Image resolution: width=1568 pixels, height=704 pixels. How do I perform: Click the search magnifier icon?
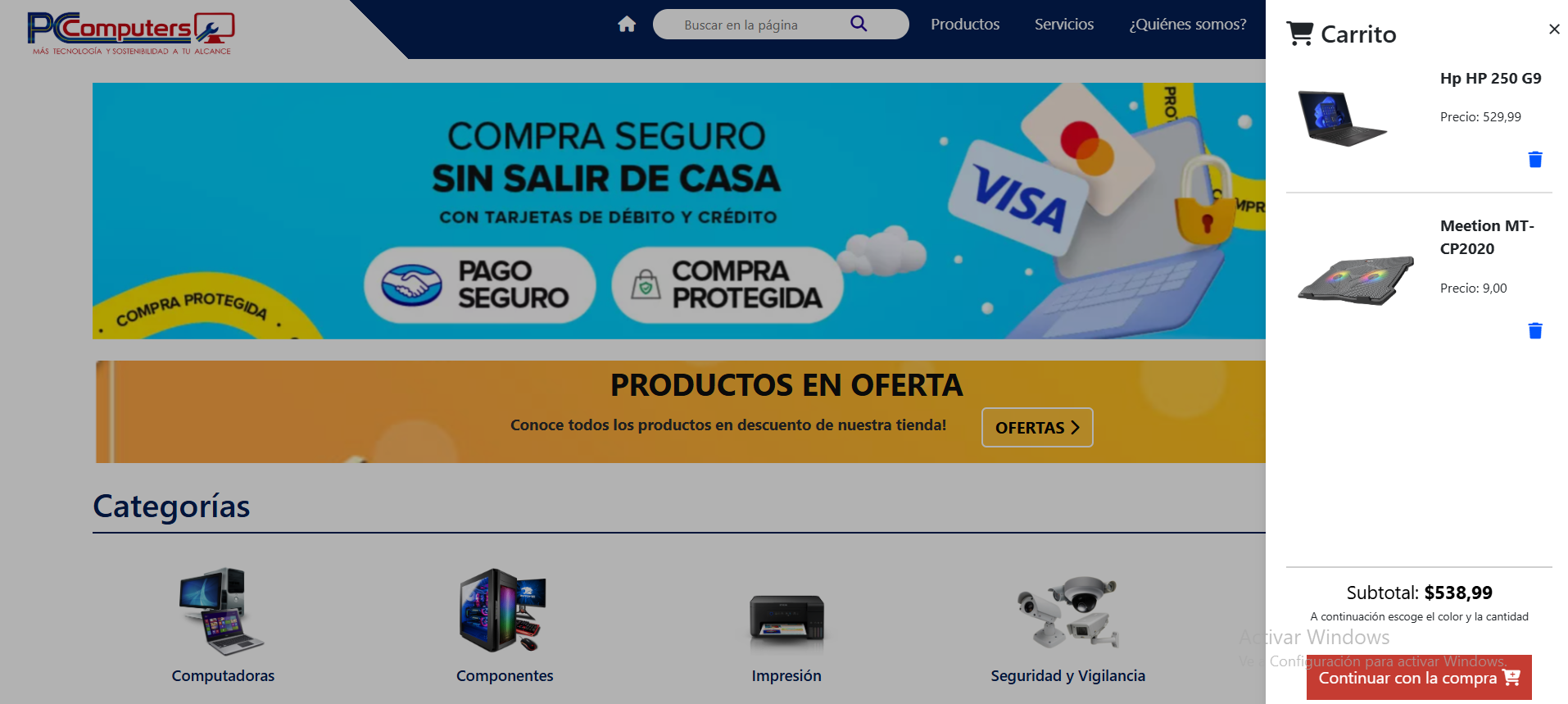859,24
